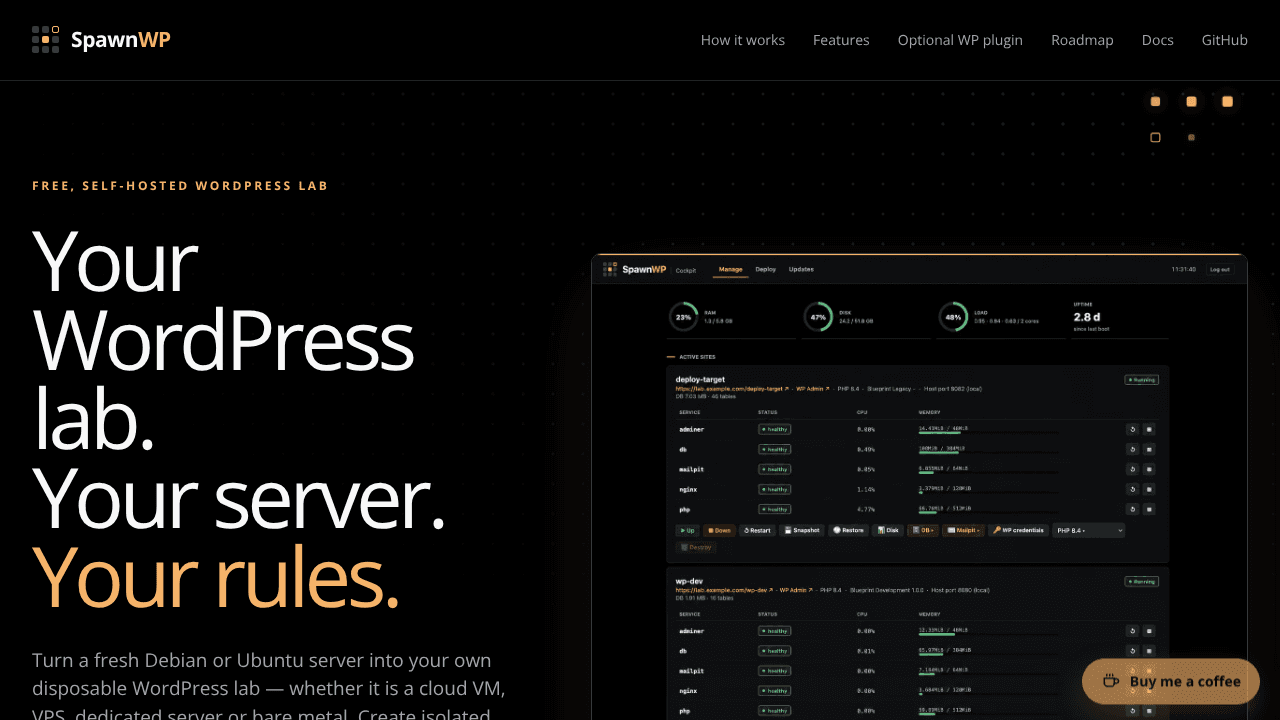Click the ACTIVE SITES heading
The image size is (1280, 720).
(697, 356)
